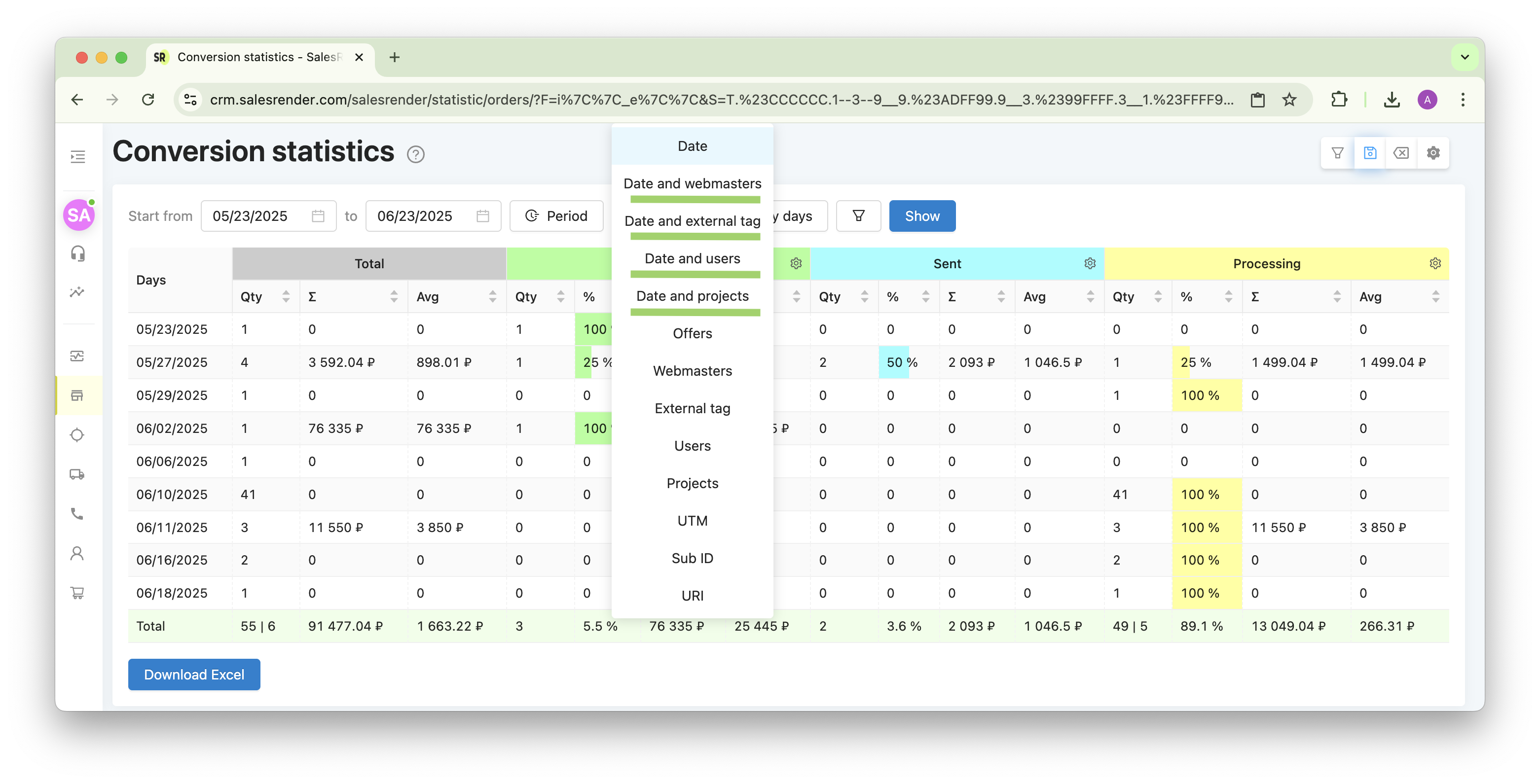1540x784 pixels.
Task: Open filter funnel in top-right toolbar
Action: click(x=1338, y=153)
